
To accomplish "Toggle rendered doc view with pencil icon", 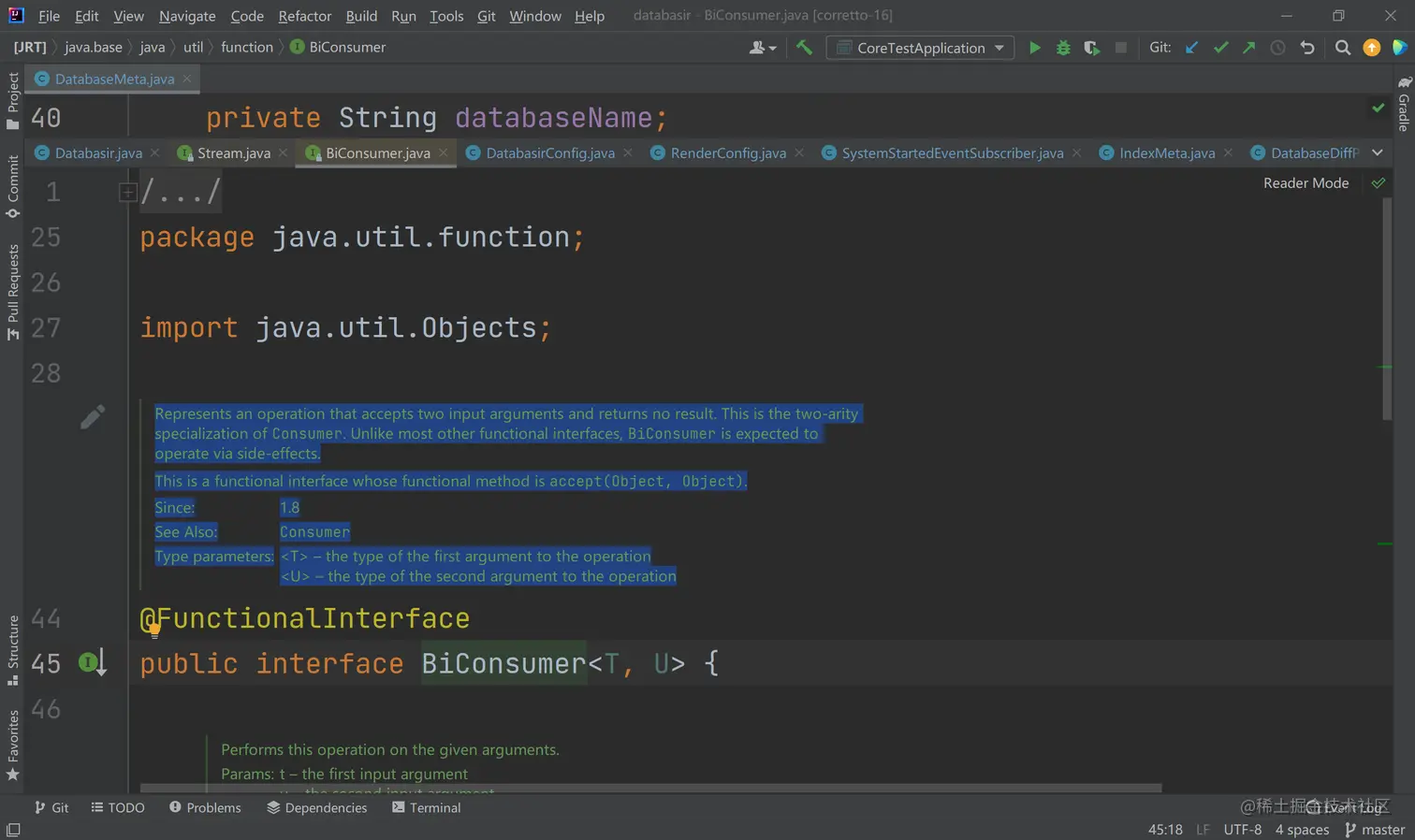I will tap(92, 417).
